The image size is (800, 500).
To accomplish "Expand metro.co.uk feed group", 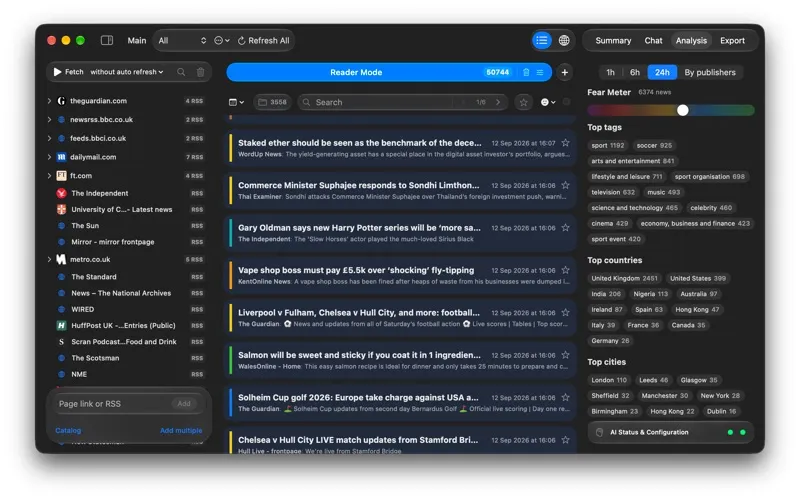I will (49, 259).
